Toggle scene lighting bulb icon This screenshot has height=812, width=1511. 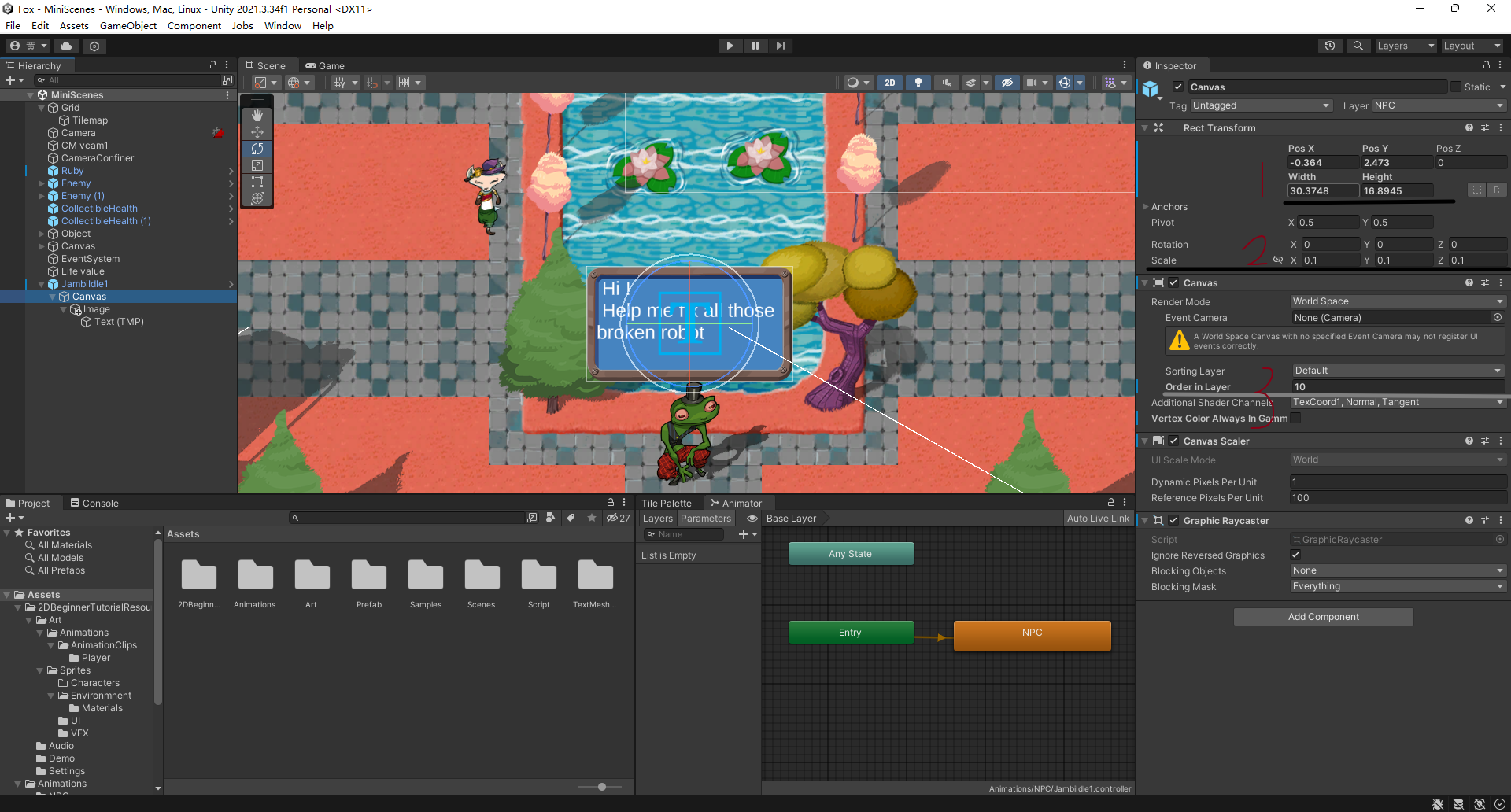pos(918,83)
